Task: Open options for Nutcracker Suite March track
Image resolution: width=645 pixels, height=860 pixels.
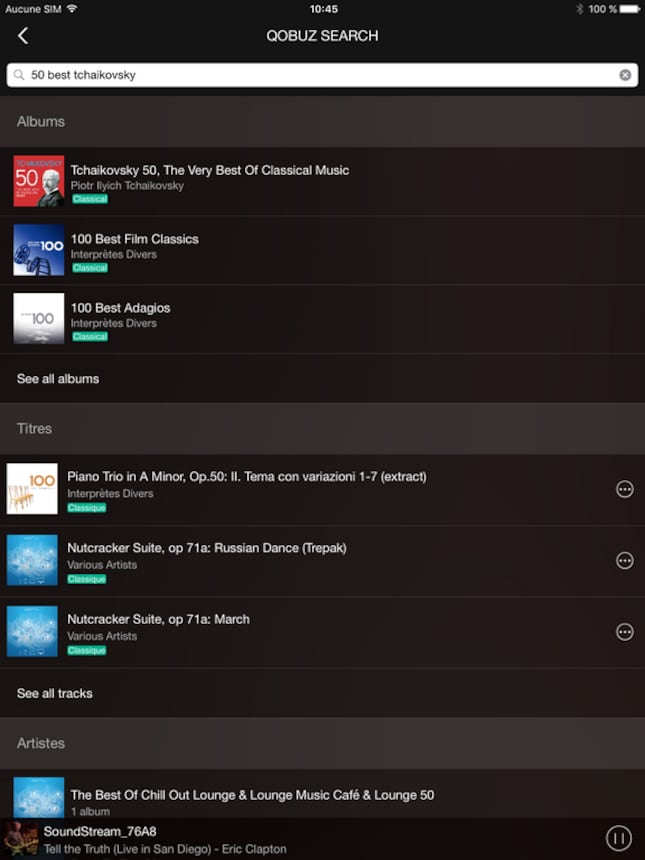Action: point(625,632)
